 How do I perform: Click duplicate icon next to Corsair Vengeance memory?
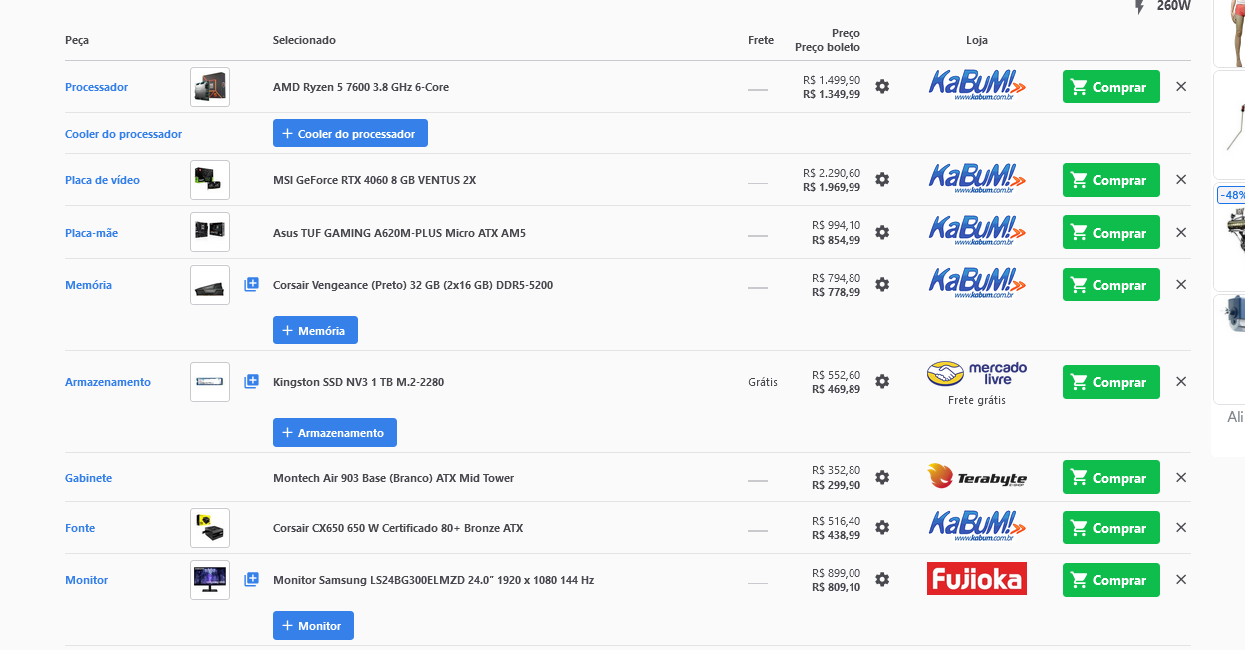click(x=251, y=285)
